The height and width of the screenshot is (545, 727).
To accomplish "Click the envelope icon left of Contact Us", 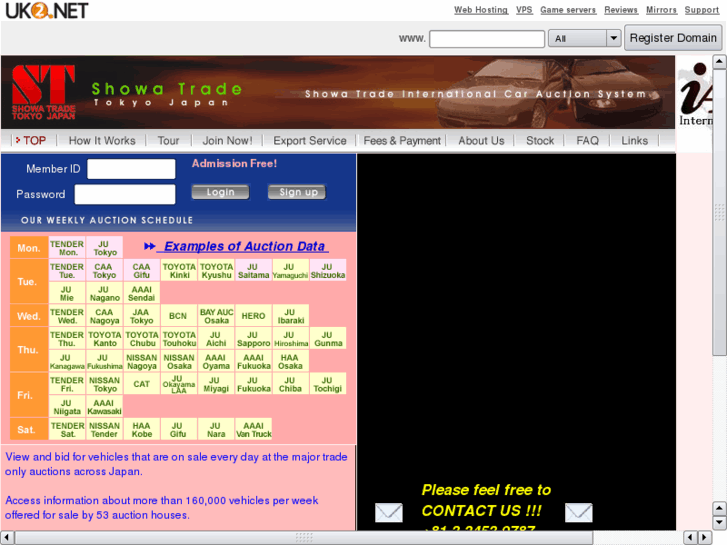I will [x=389, y=512].
